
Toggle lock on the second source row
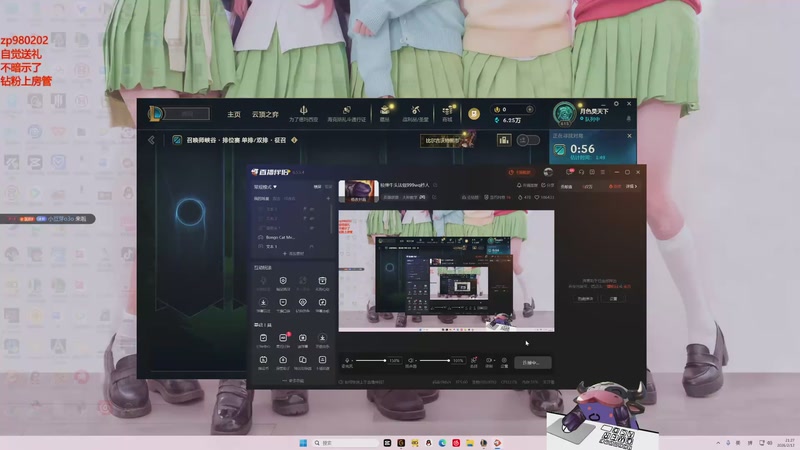[x=305, y=218]
